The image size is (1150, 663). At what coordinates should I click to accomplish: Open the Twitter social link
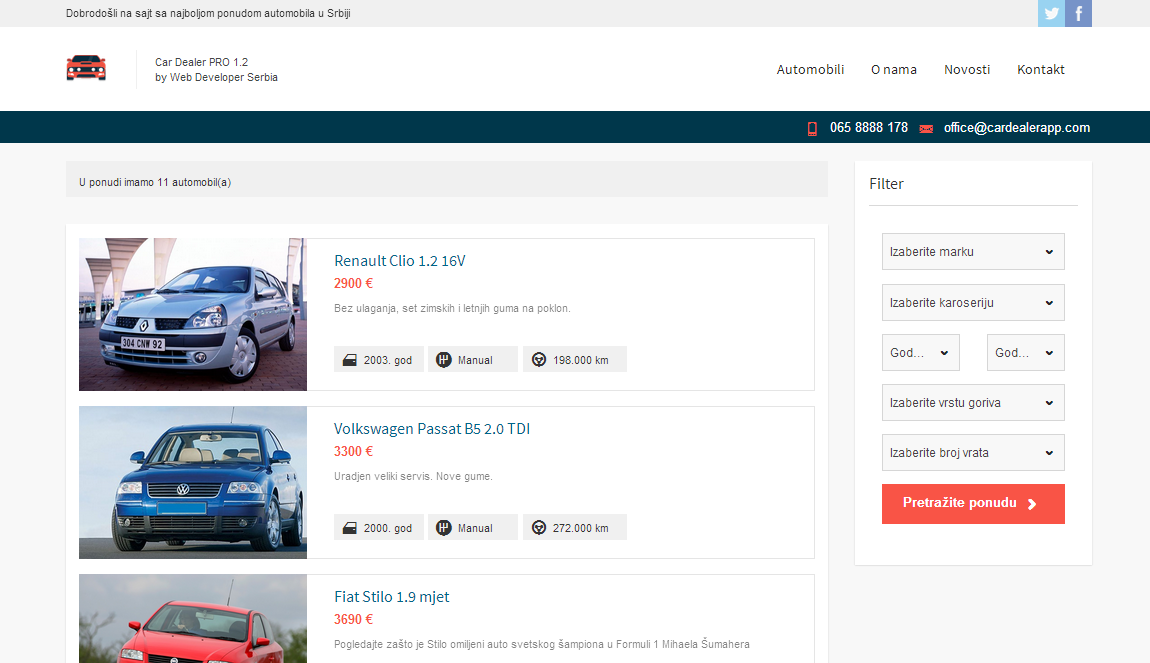1051,13
